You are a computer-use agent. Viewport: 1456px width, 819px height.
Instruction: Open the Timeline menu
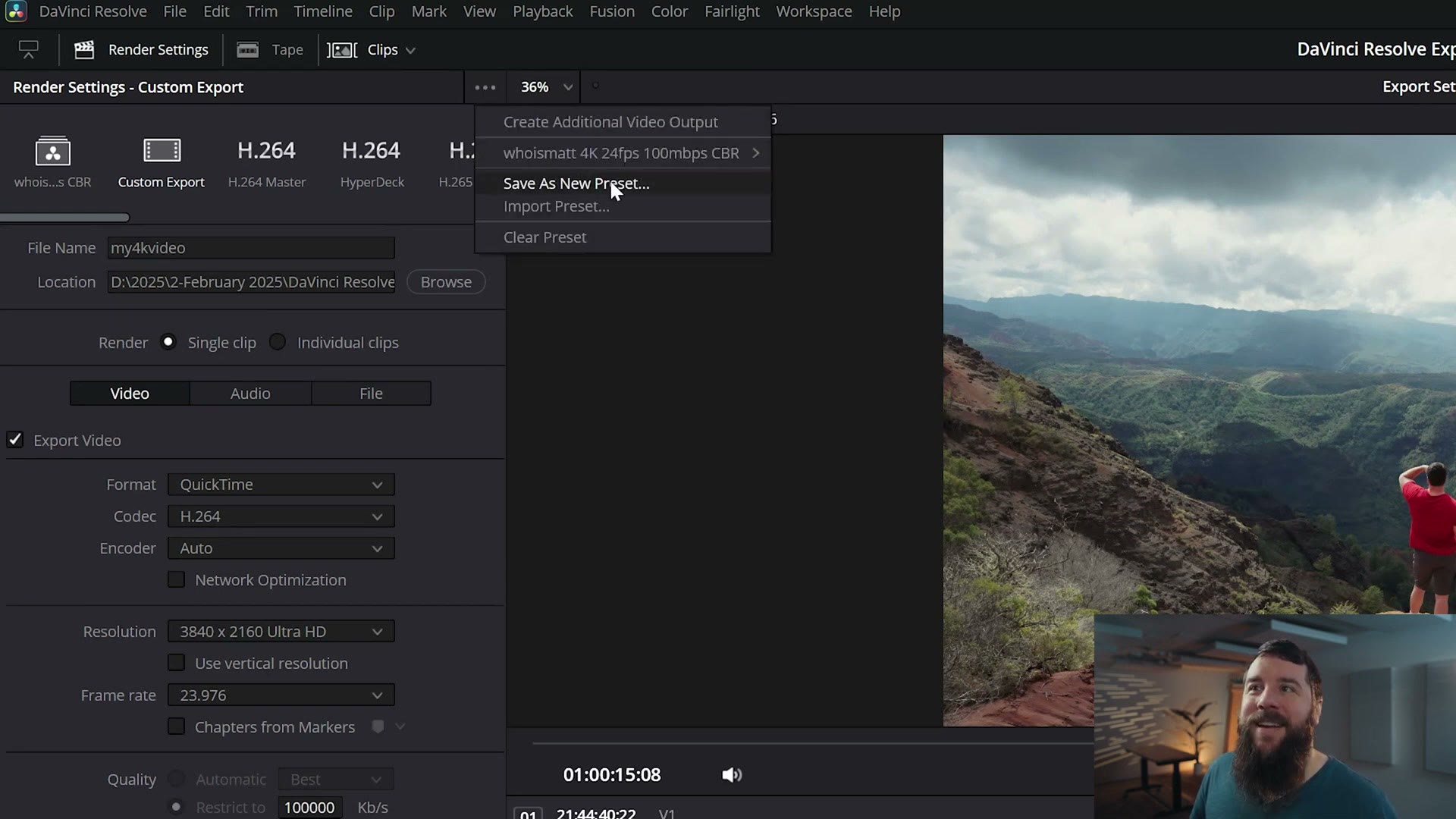pyautogui.click(x=323, y=11)
